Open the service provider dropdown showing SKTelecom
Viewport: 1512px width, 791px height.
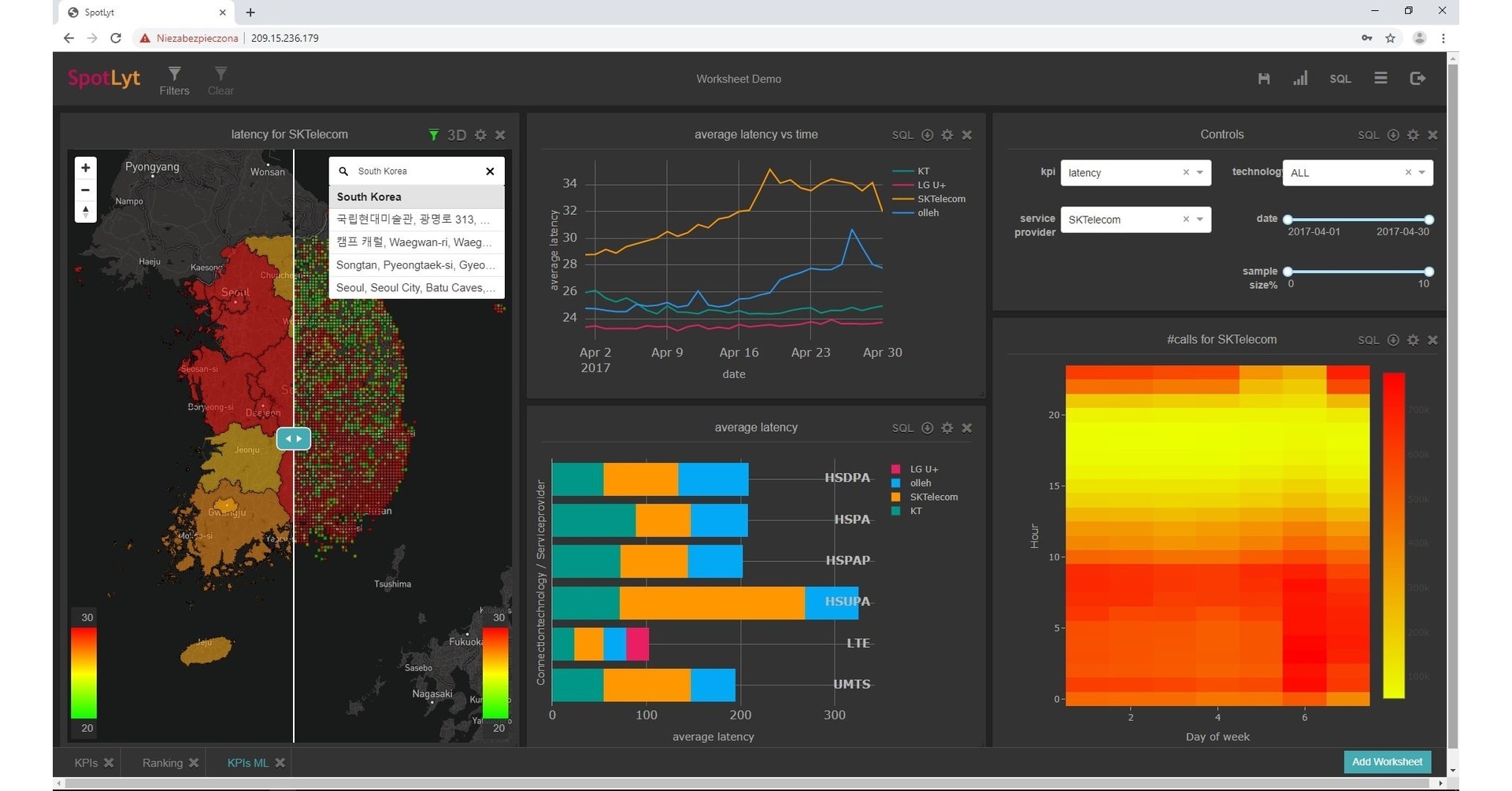coord(1199,220)
